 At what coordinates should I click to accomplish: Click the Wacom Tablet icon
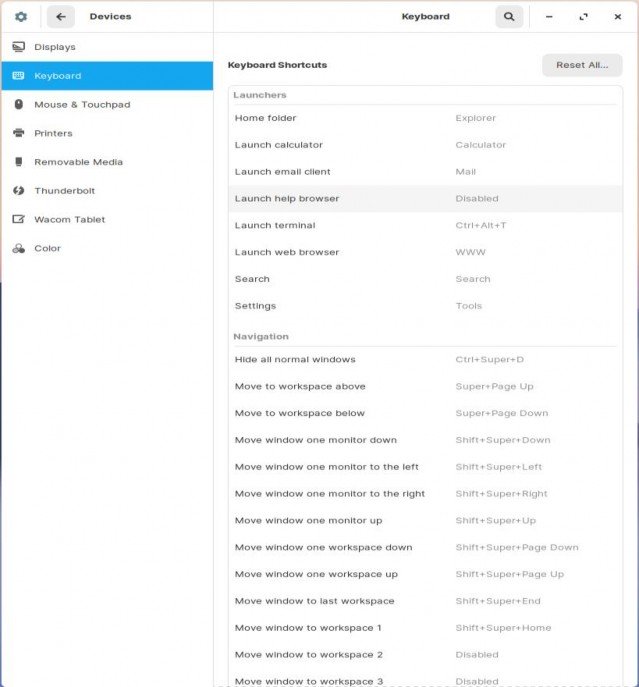pyautogui.click(x=19, y=219)
